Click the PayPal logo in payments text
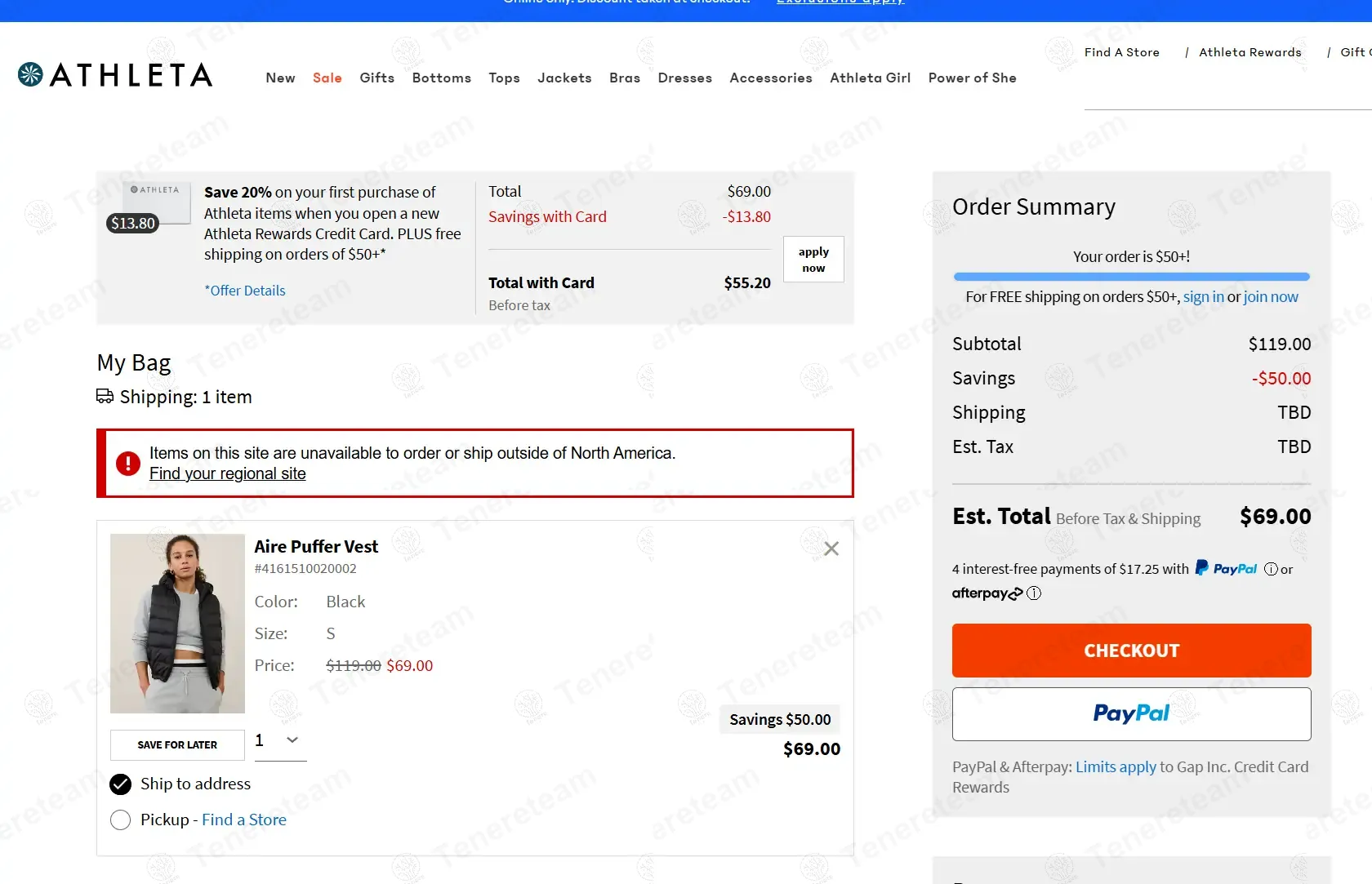Viewport: 1372px width, 884px height. point(1226,568)
